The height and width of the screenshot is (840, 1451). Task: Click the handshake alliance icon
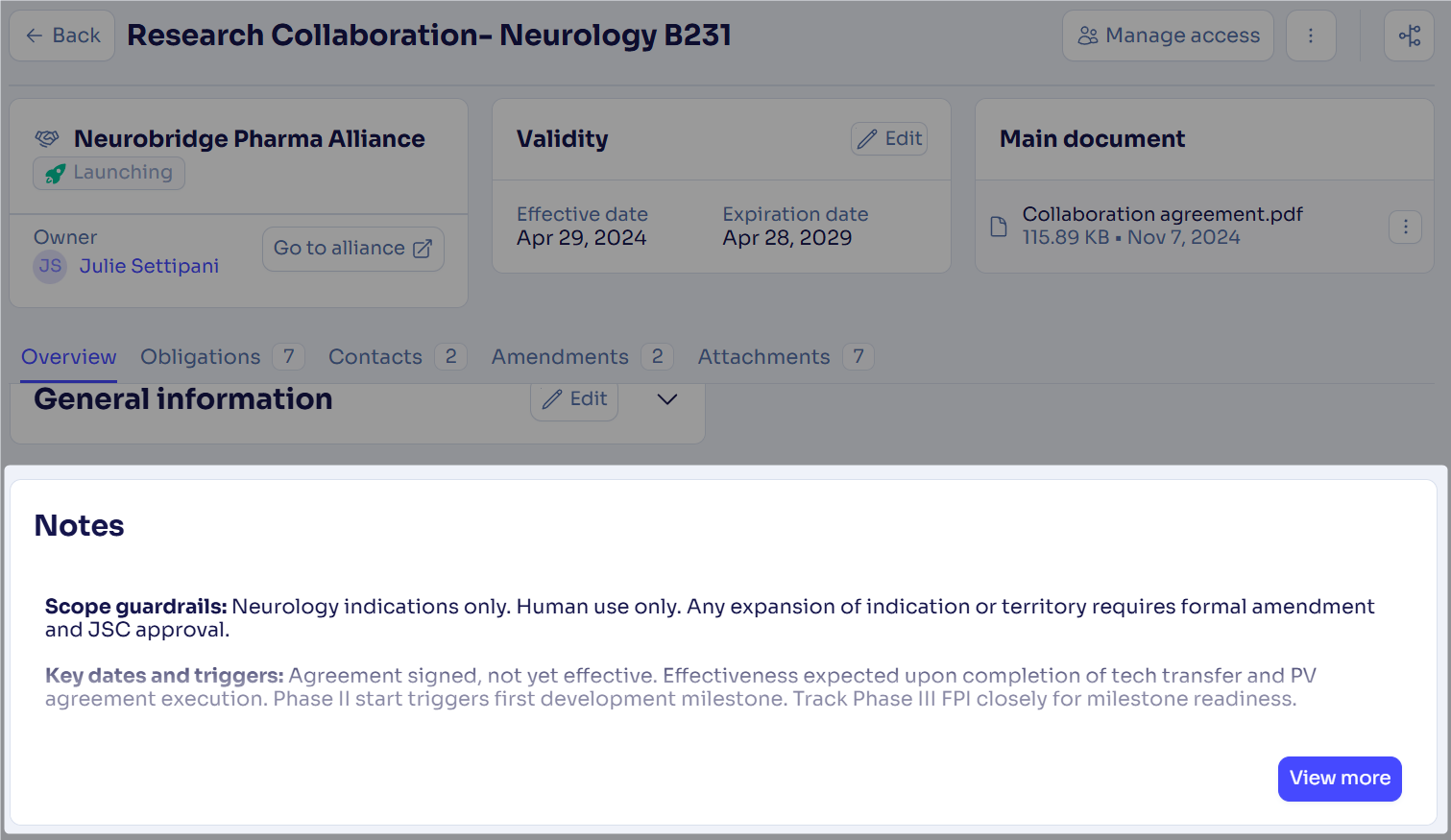click(x=47, y=139)
